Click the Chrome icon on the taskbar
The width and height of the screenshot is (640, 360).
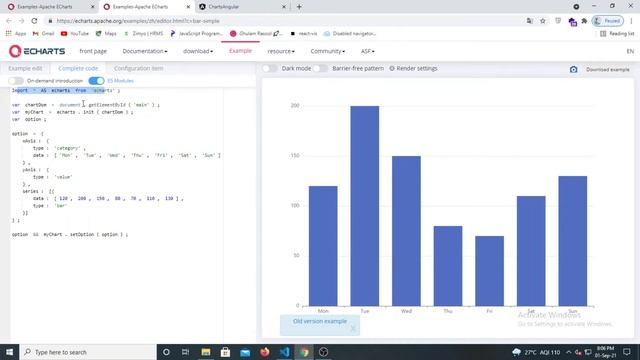[x=304, y=352]
